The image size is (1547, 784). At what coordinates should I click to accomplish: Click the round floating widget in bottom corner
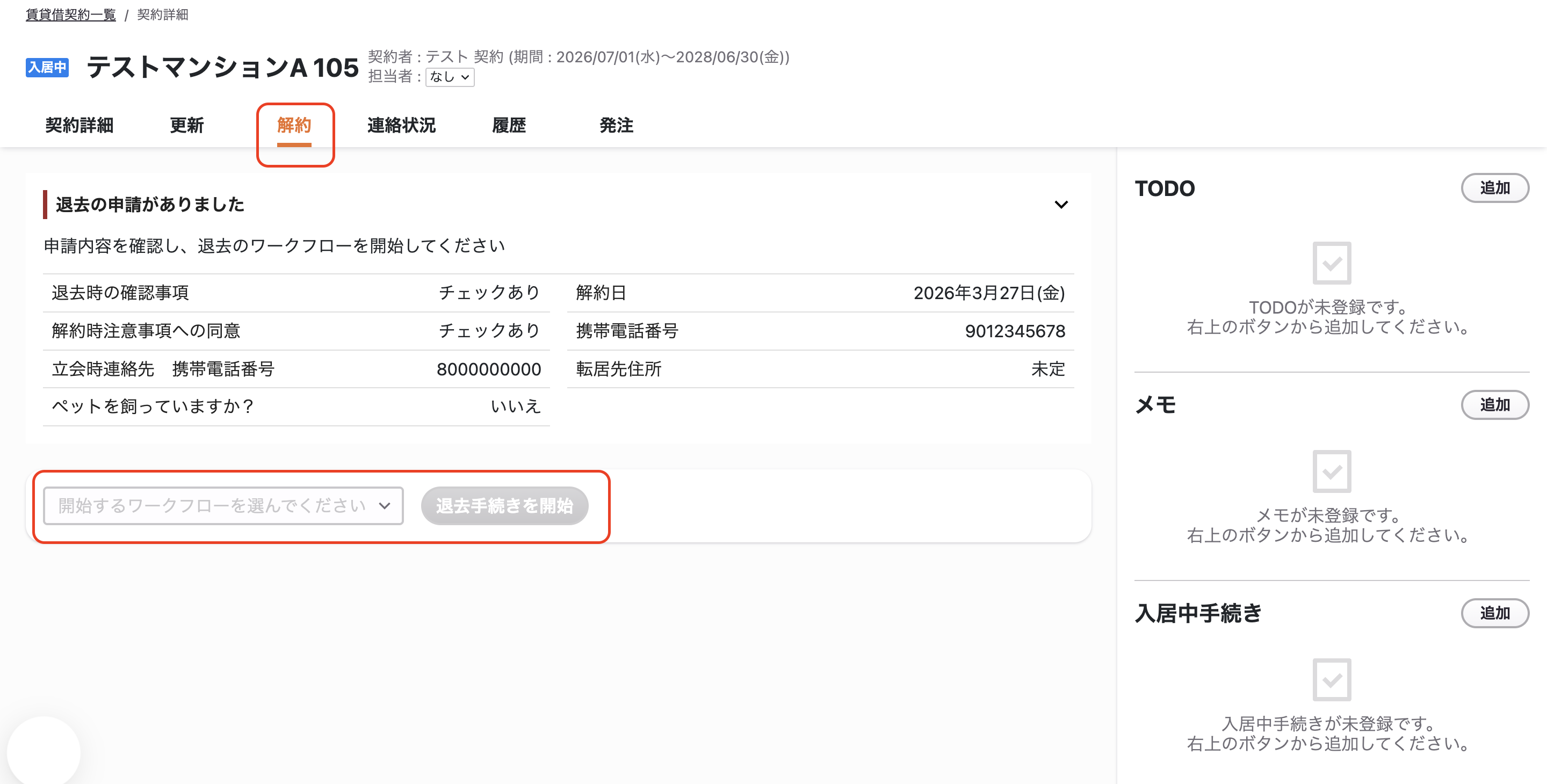44,750
